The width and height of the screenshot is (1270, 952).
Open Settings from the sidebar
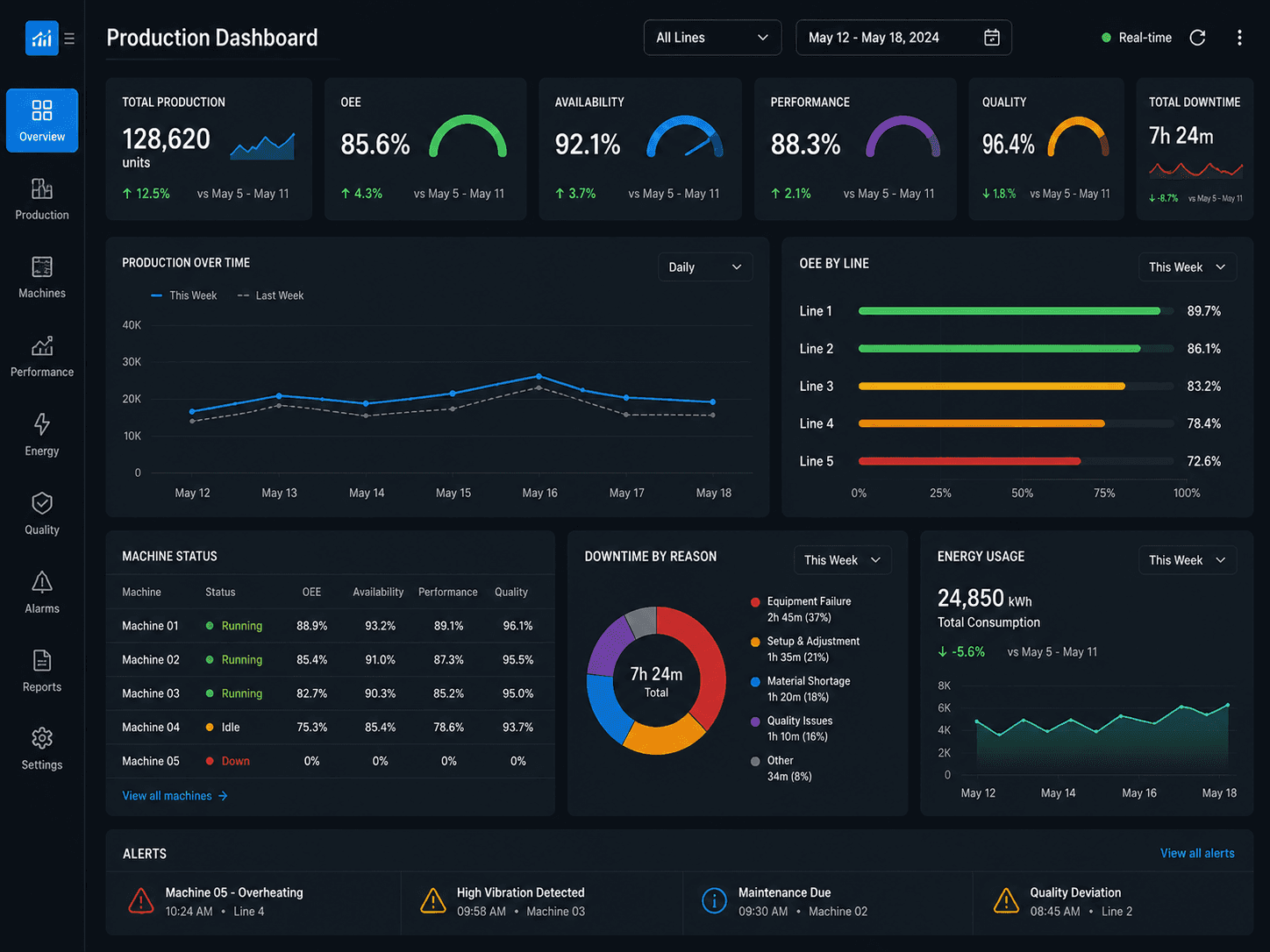42,749
